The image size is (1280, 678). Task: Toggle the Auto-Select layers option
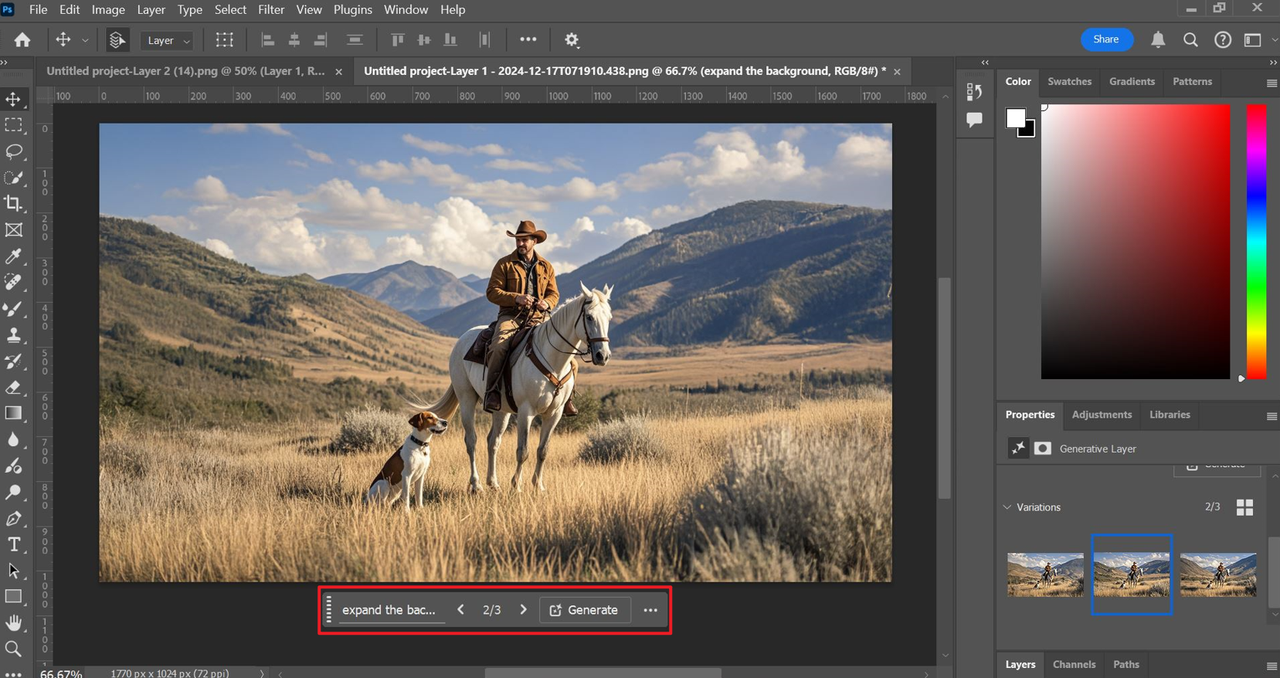click(117, 40)
